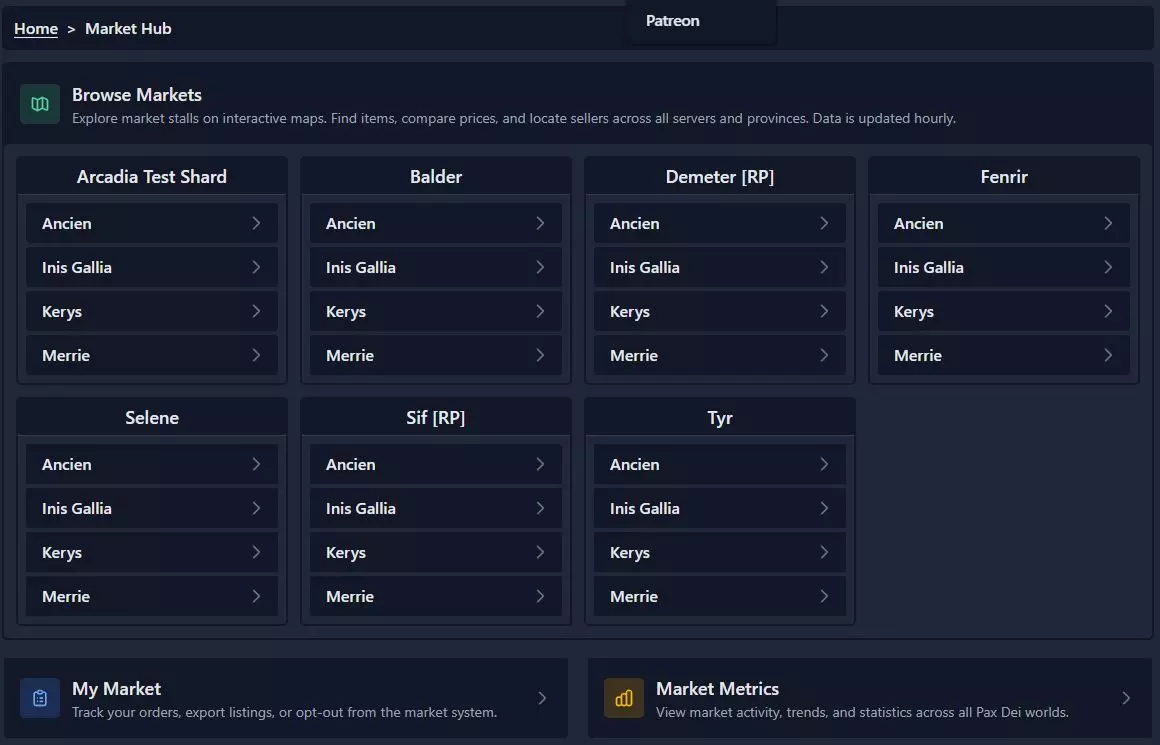Expand chevron for Kerys under Balder
This screenshot has height=745, width=1160.
pos(540,311)
